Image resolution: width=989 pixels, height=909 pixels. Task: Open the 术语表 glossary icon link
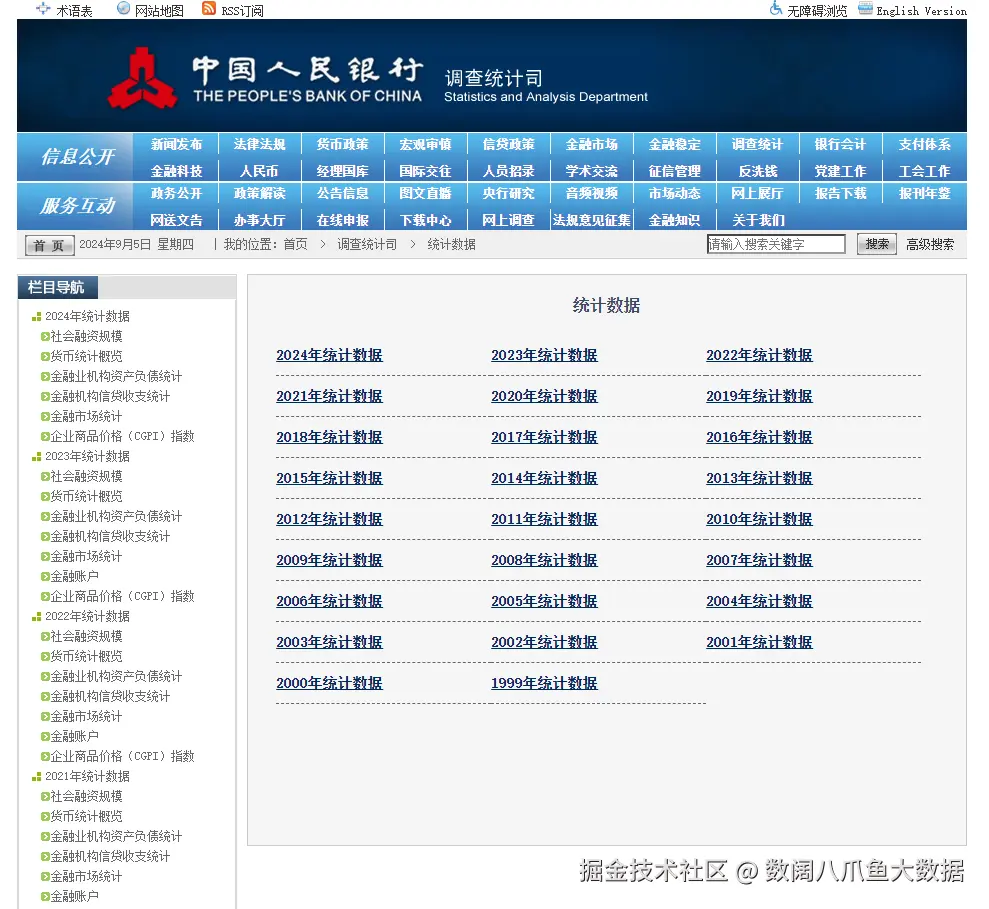tap(43, 9)
